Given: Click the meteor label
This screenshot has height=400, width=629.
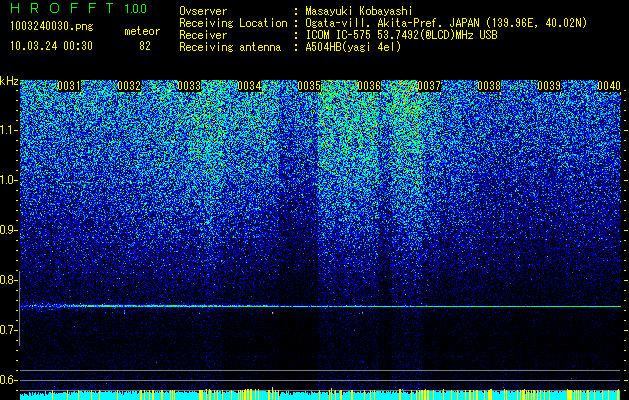Looking at the screenshot, I should (x=142, y=31).
